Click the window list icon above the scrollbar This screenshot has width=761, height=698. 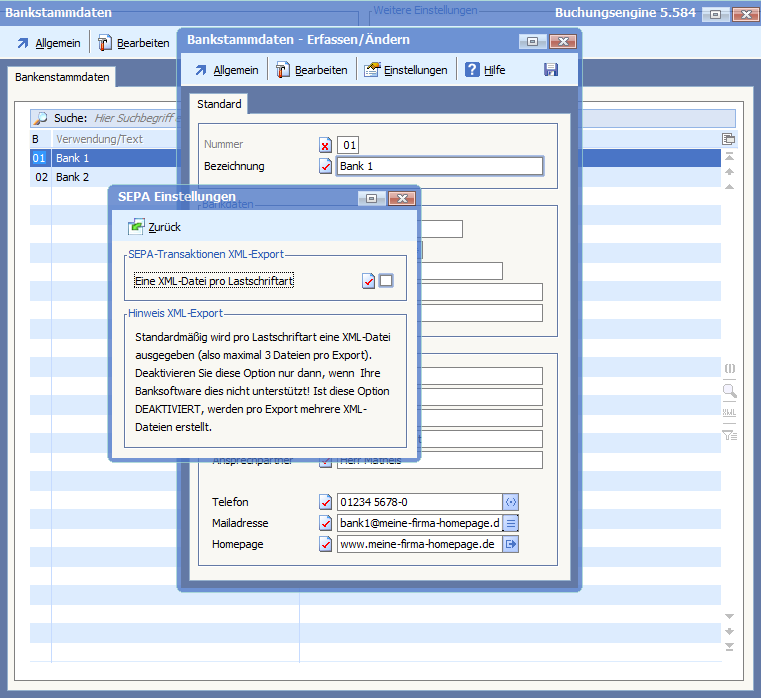click(x=729, y=139)
